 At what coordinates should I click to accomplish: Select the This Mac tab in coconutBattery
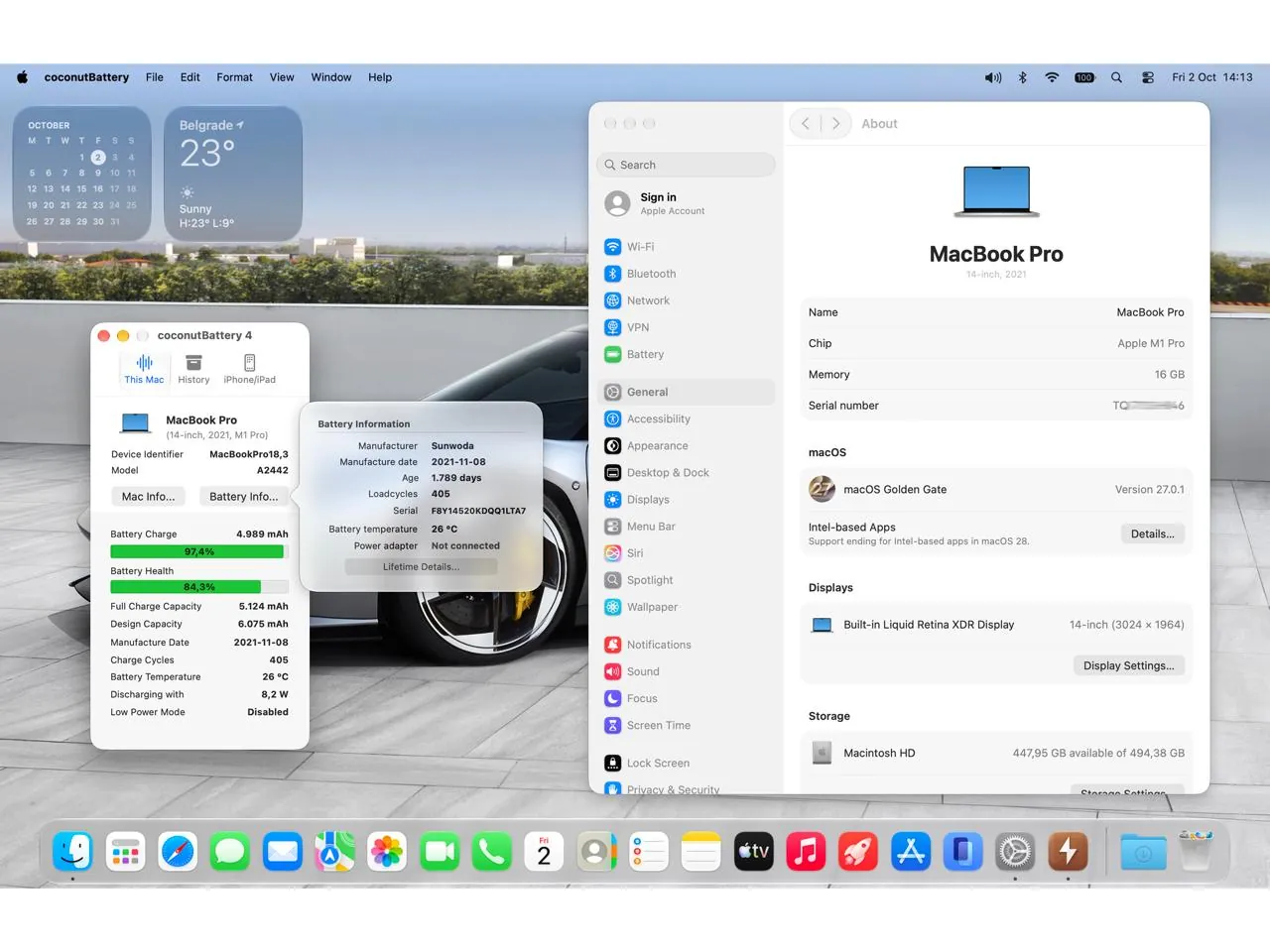click(x=144, y=368)
